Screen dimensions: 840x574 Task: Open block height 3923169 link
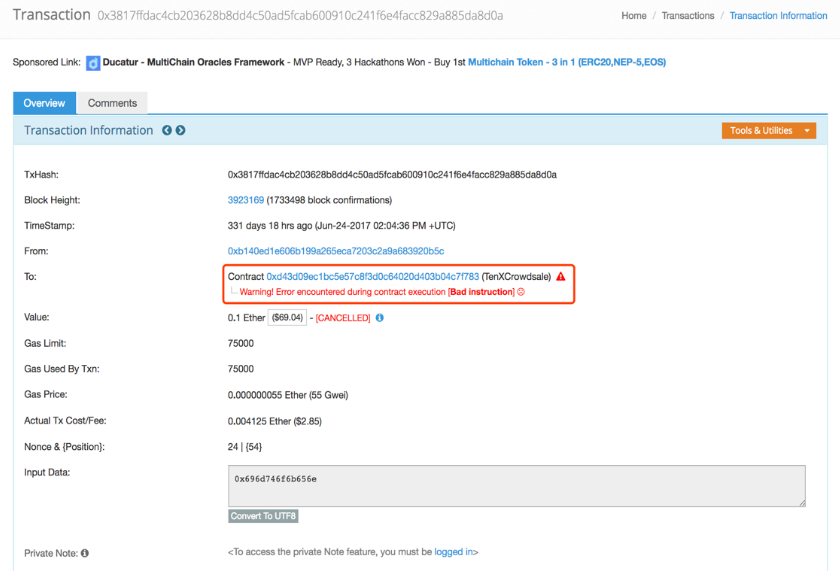246,200
